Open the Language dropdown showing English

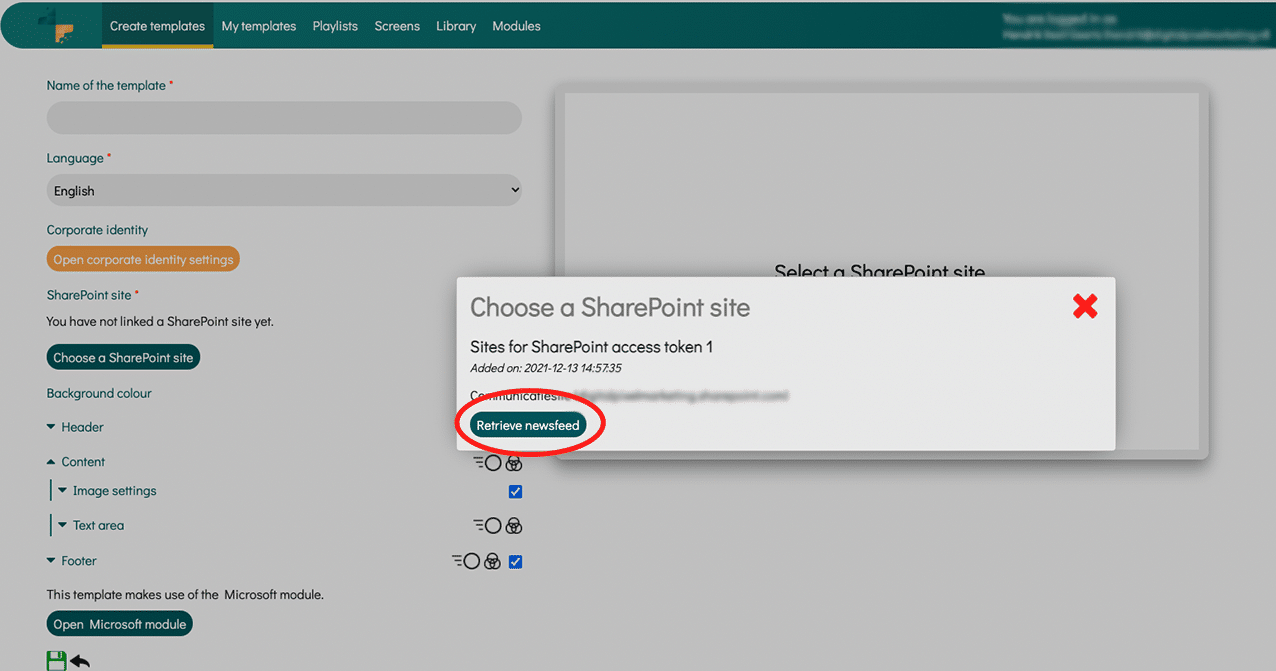pos(284,190)
